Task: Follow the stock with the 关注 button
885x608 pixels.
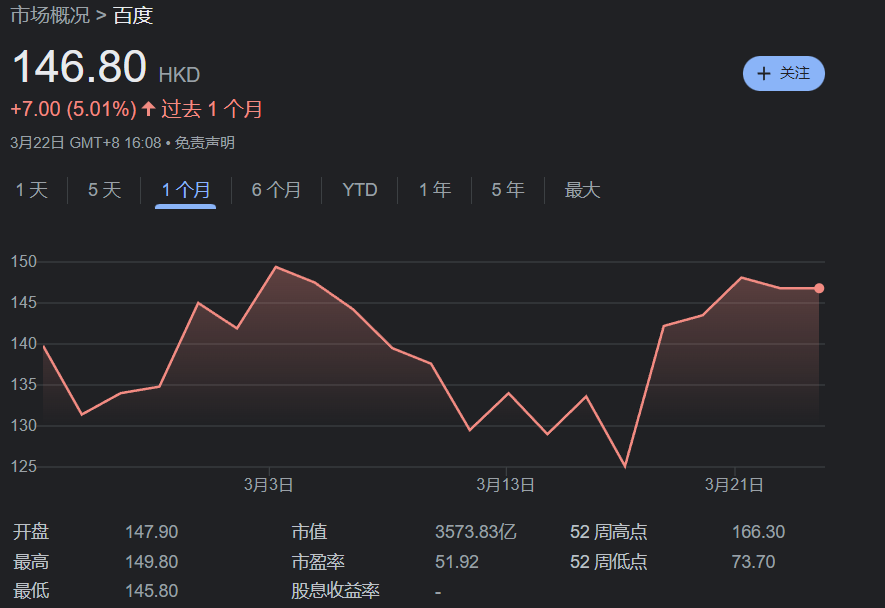Action: click(x=783, y=73)
